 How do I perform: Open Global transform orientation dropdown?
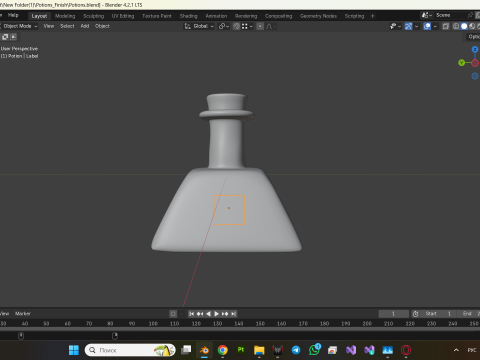(199, 26)
